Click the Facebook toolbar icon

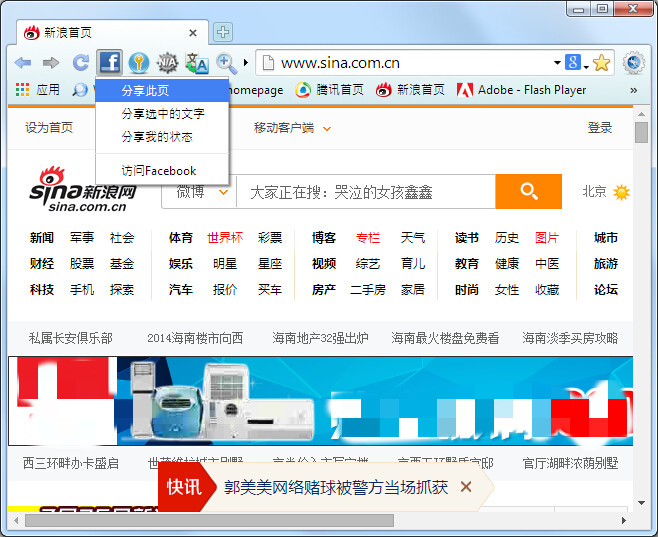110,63
